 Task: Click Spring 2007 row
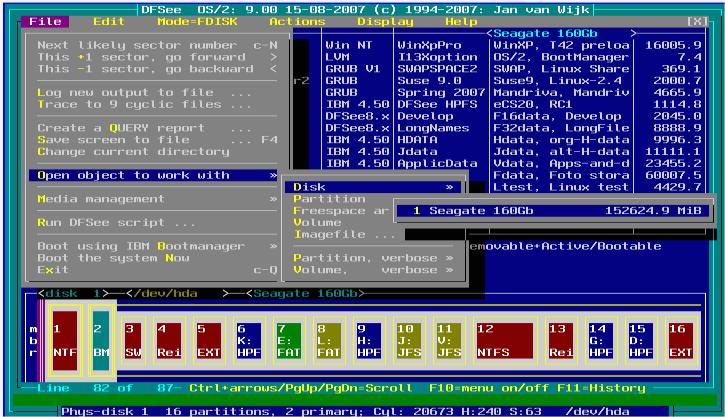513,92
